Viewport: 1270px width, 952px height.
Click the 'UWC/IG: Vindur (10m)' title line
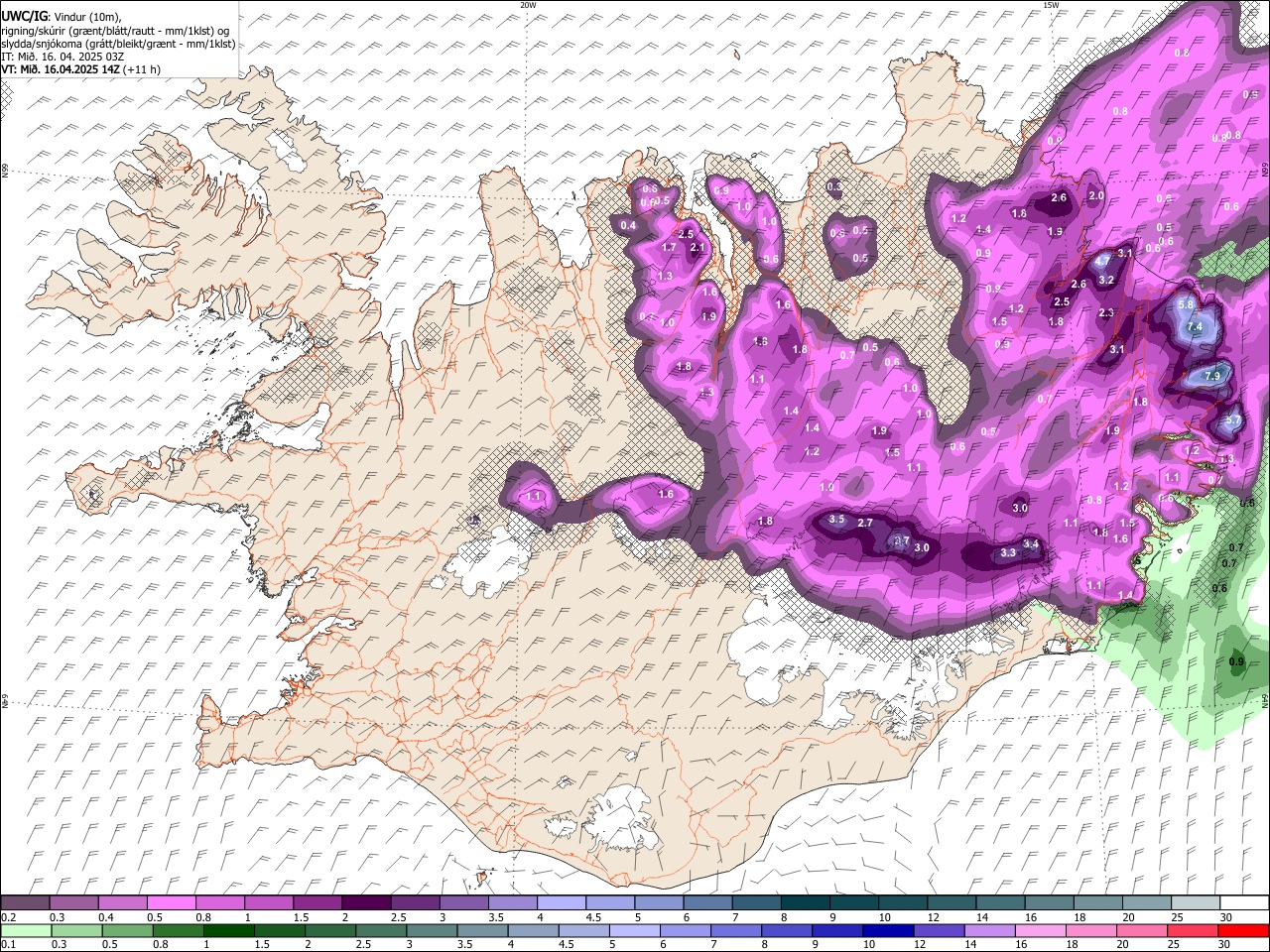pos(61,17)
